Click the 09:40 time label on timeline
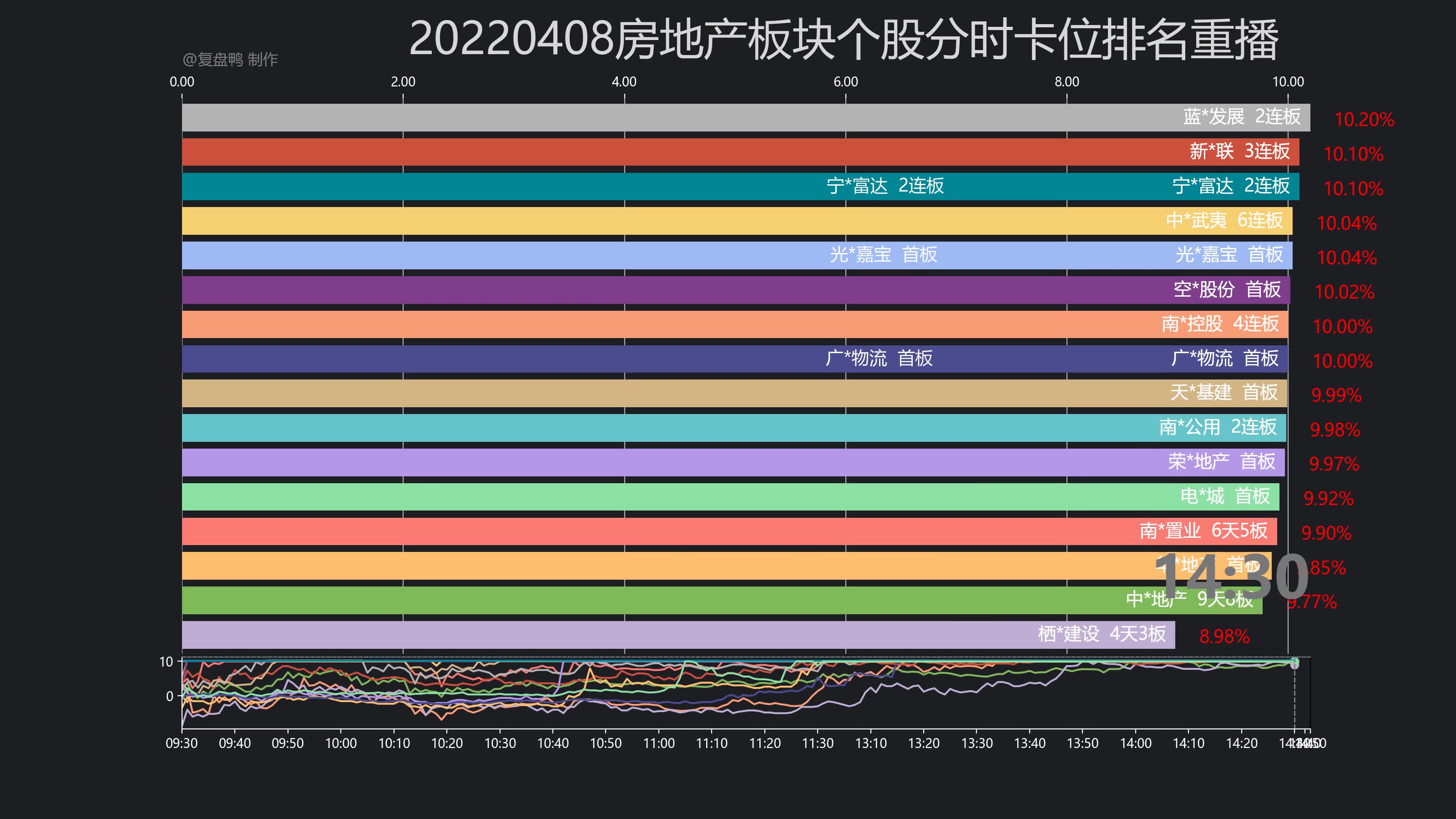 tap(235, 743)
